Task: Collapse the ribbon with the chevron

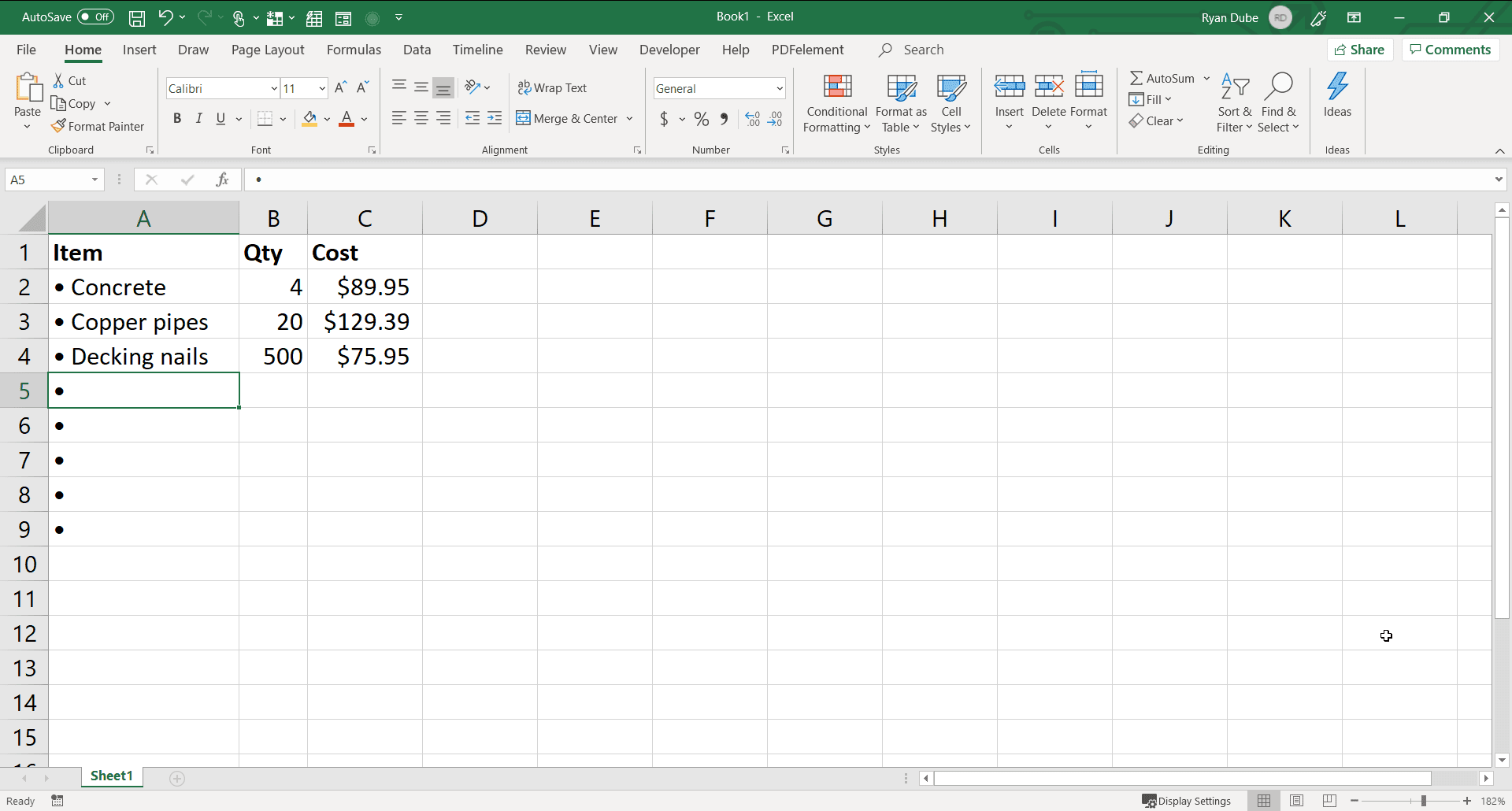Action: tap(1499, 150)
